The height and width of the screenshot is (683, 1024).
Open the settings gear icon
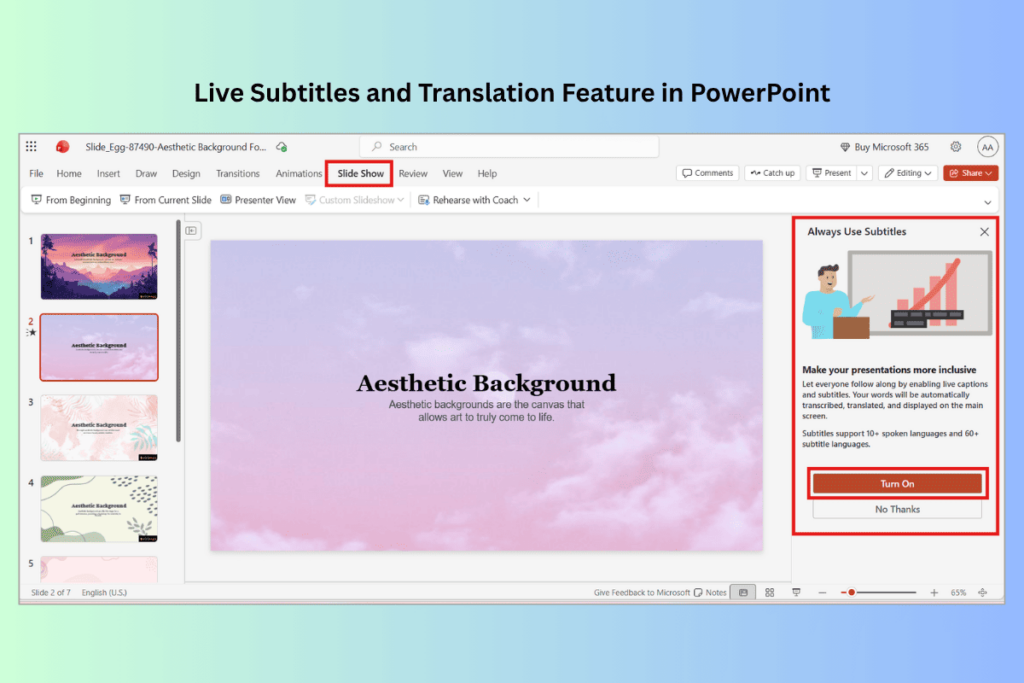pos(955,146)
